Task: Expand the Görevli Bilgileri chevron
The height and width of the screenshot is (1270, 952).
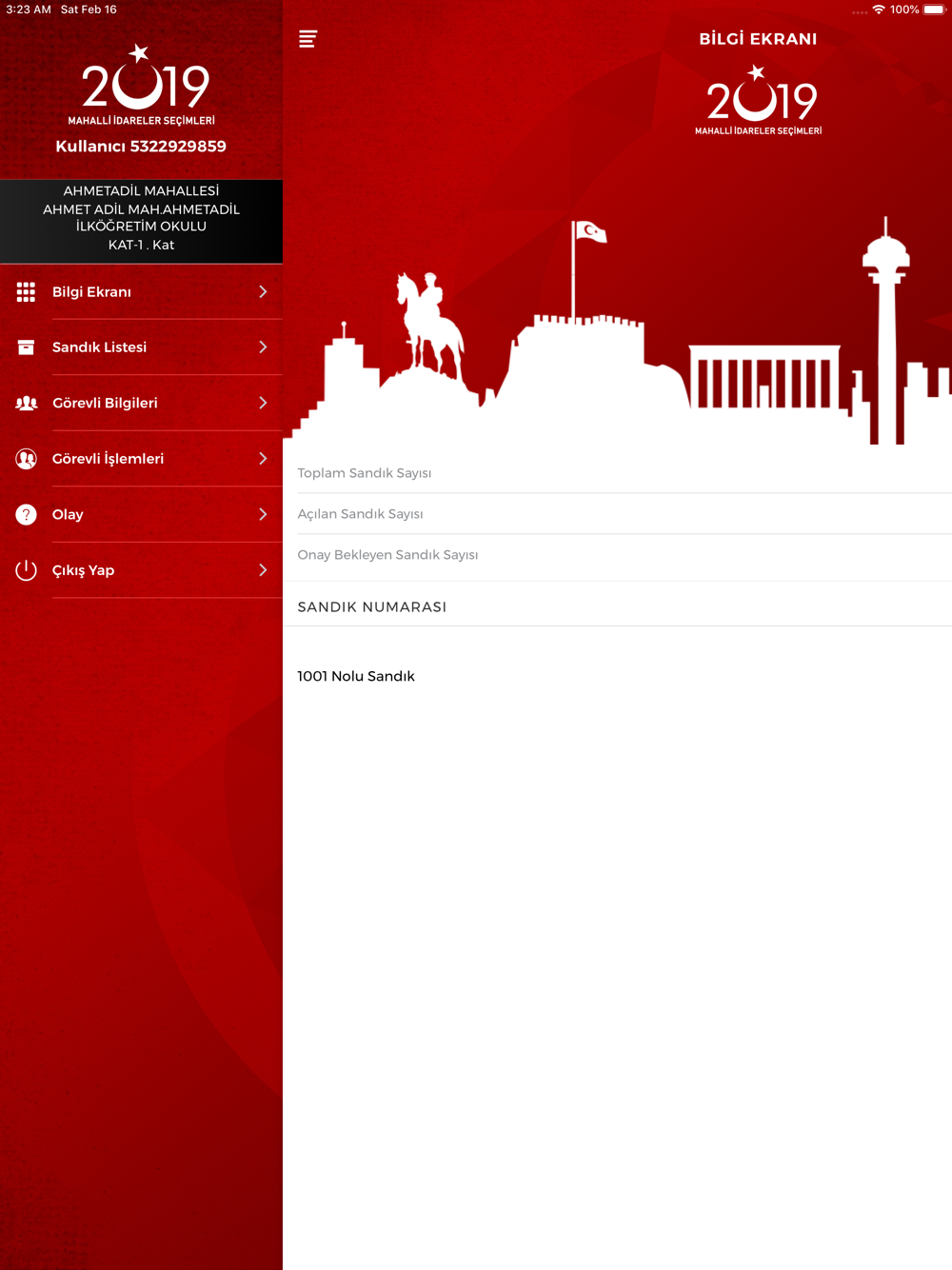Action: pos(263,404)
